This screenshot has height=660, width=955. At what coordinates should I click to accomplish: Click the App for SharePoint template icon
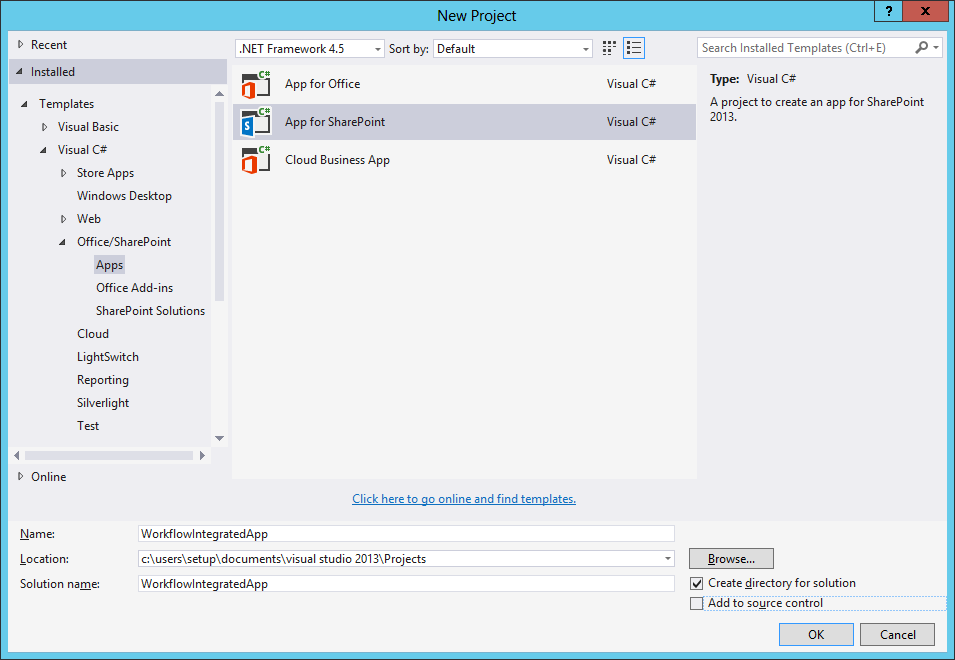256,122
